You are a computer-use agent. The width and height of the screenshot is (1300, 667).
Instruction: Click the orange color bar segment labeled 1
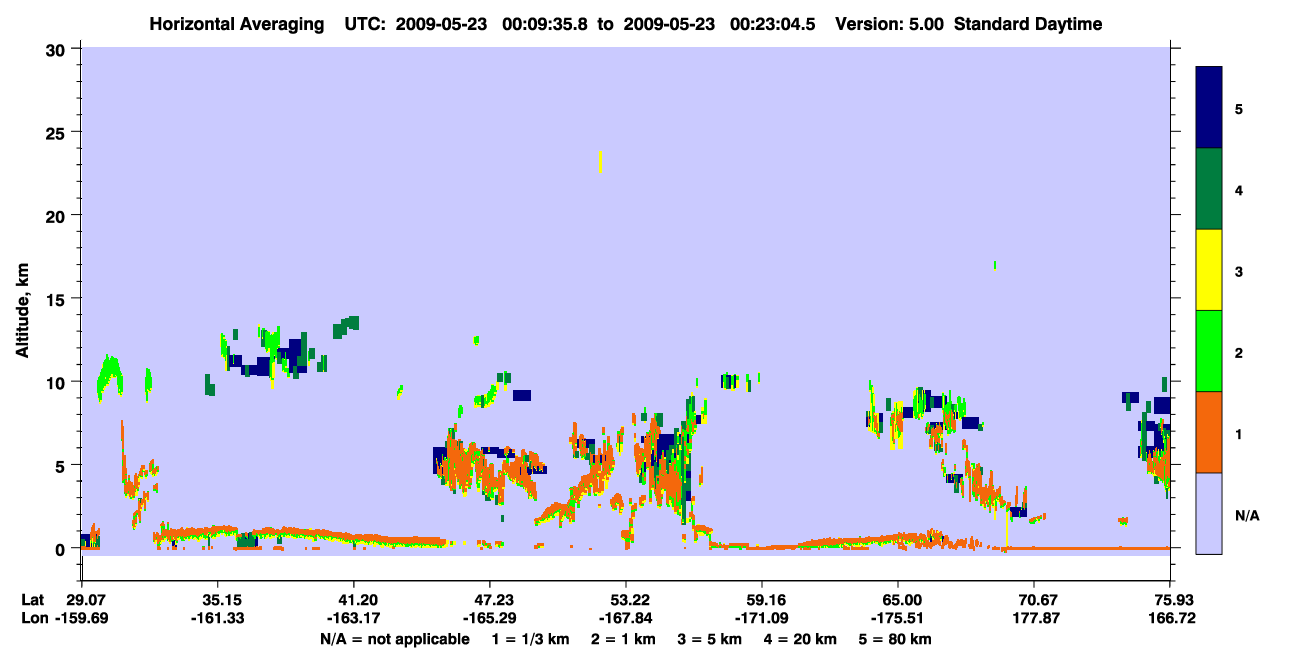point(1209,432)
